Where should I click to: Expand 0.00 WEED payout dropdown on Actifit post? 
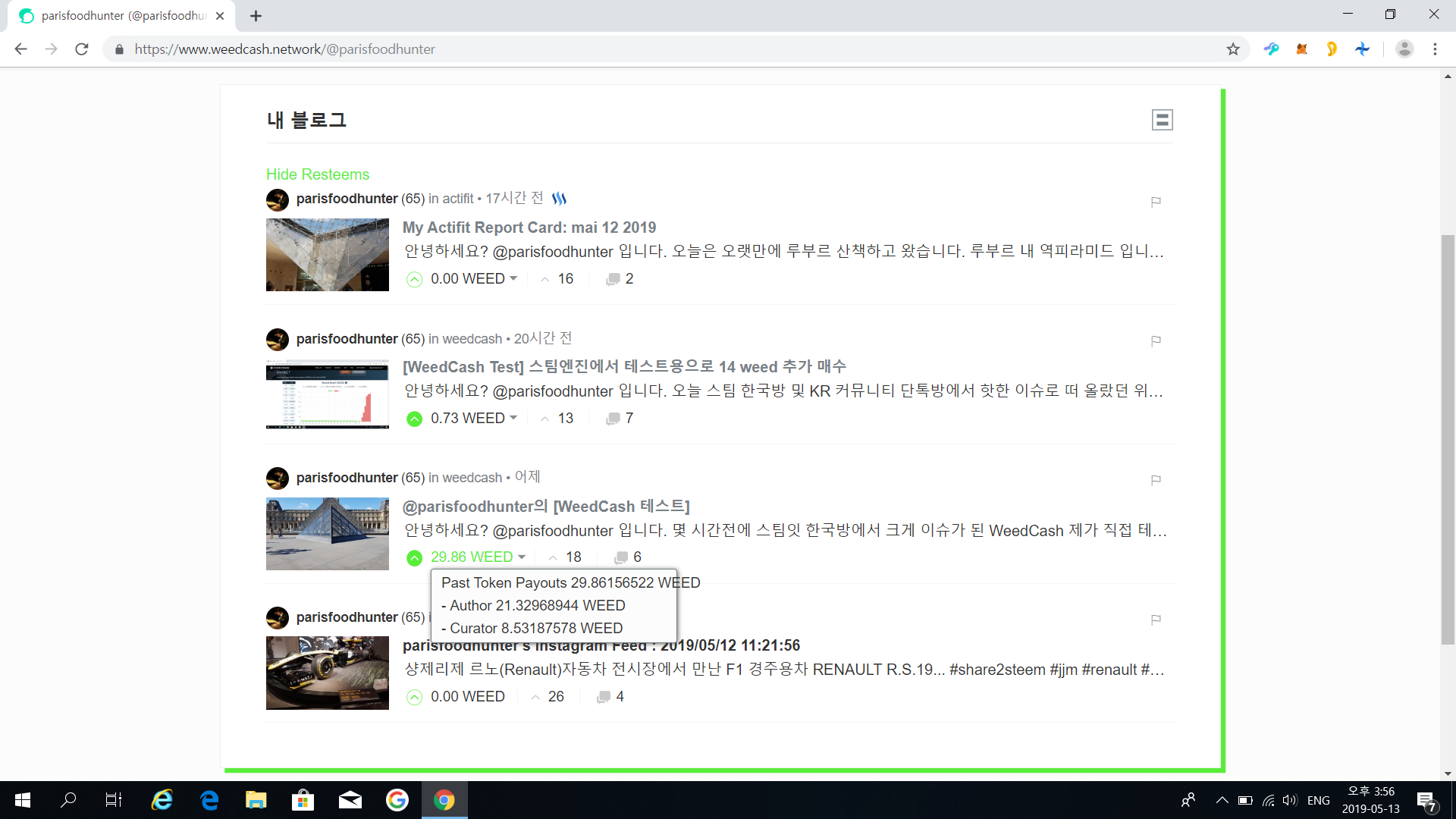474,279
